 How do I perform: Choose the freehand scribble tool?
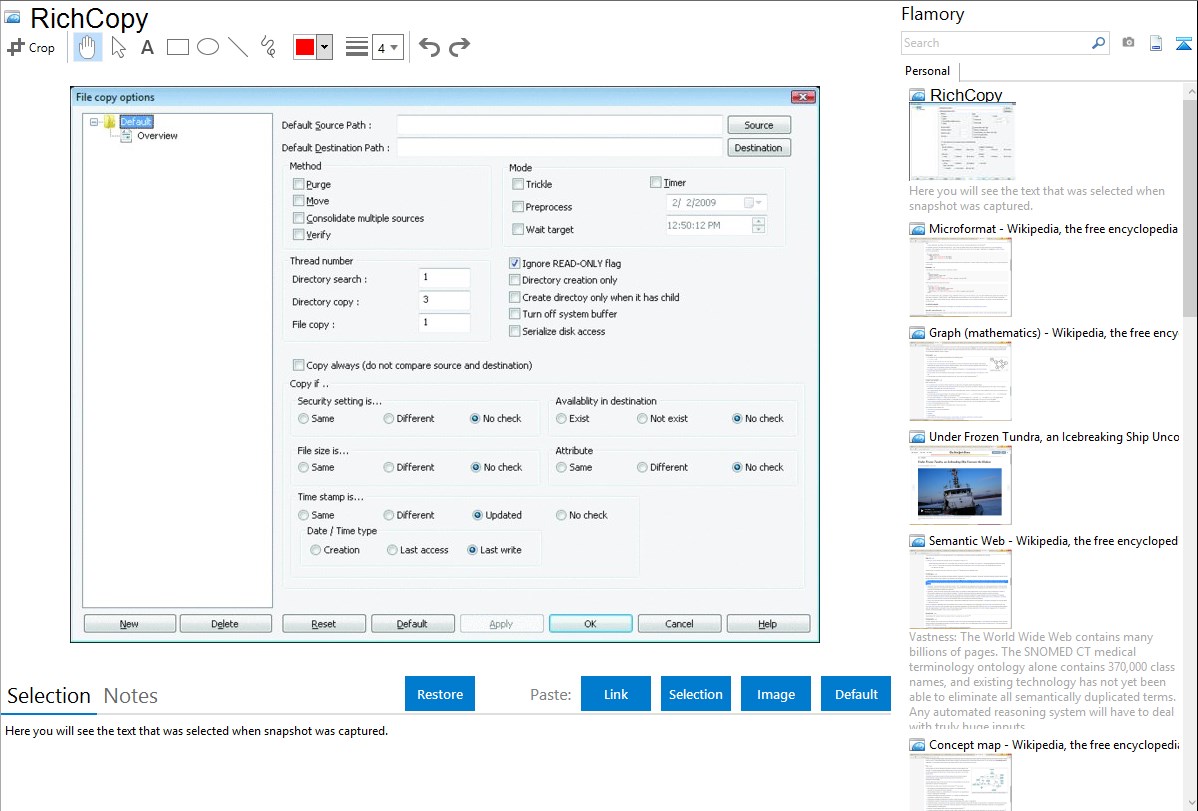click(268, 47)
